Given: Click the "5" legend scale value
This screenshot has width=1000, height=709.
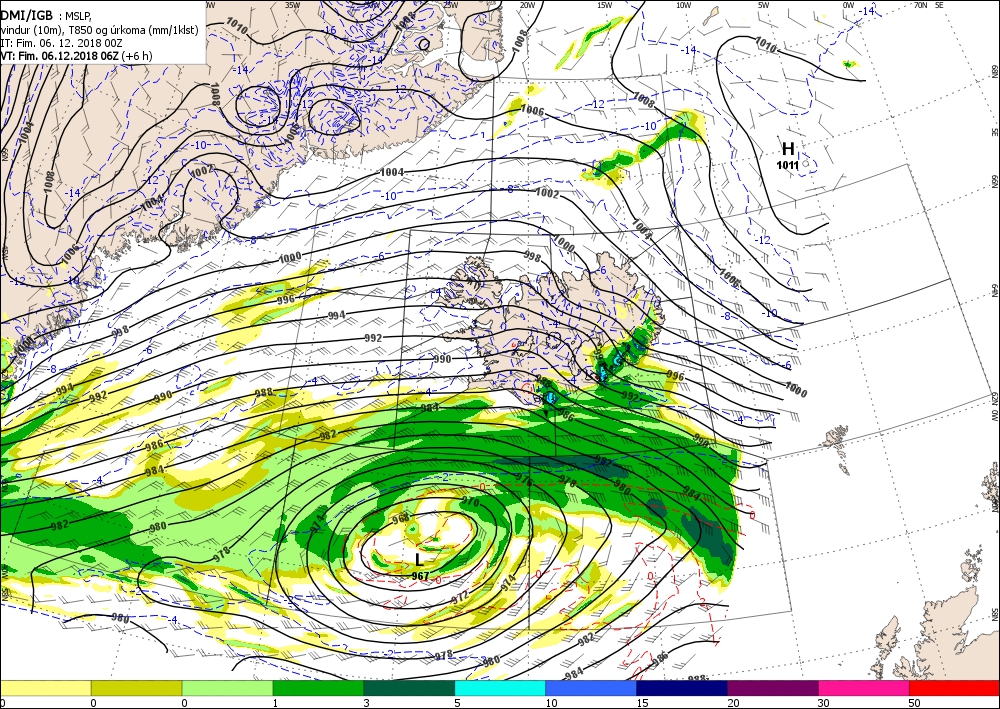Looking at the screenshot, I should [457, 703].
